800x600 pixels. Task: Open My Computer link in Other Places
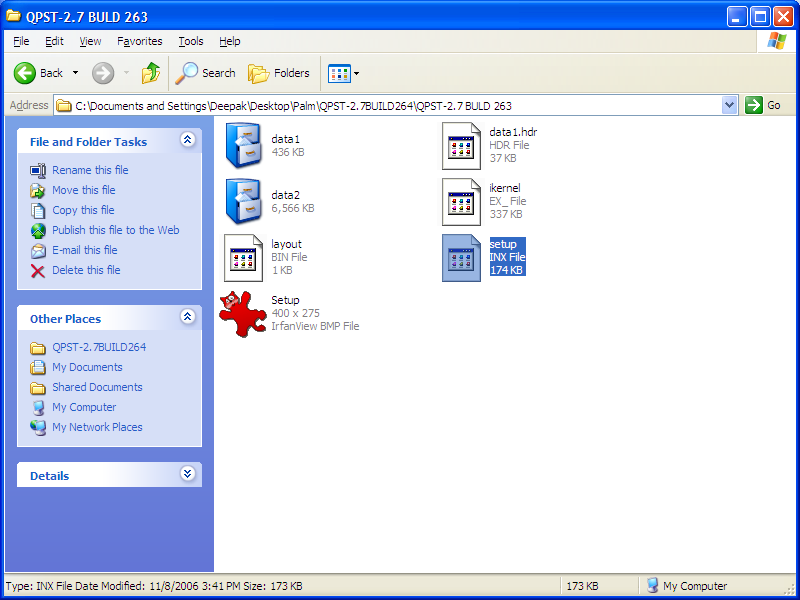tap(84, 407)
